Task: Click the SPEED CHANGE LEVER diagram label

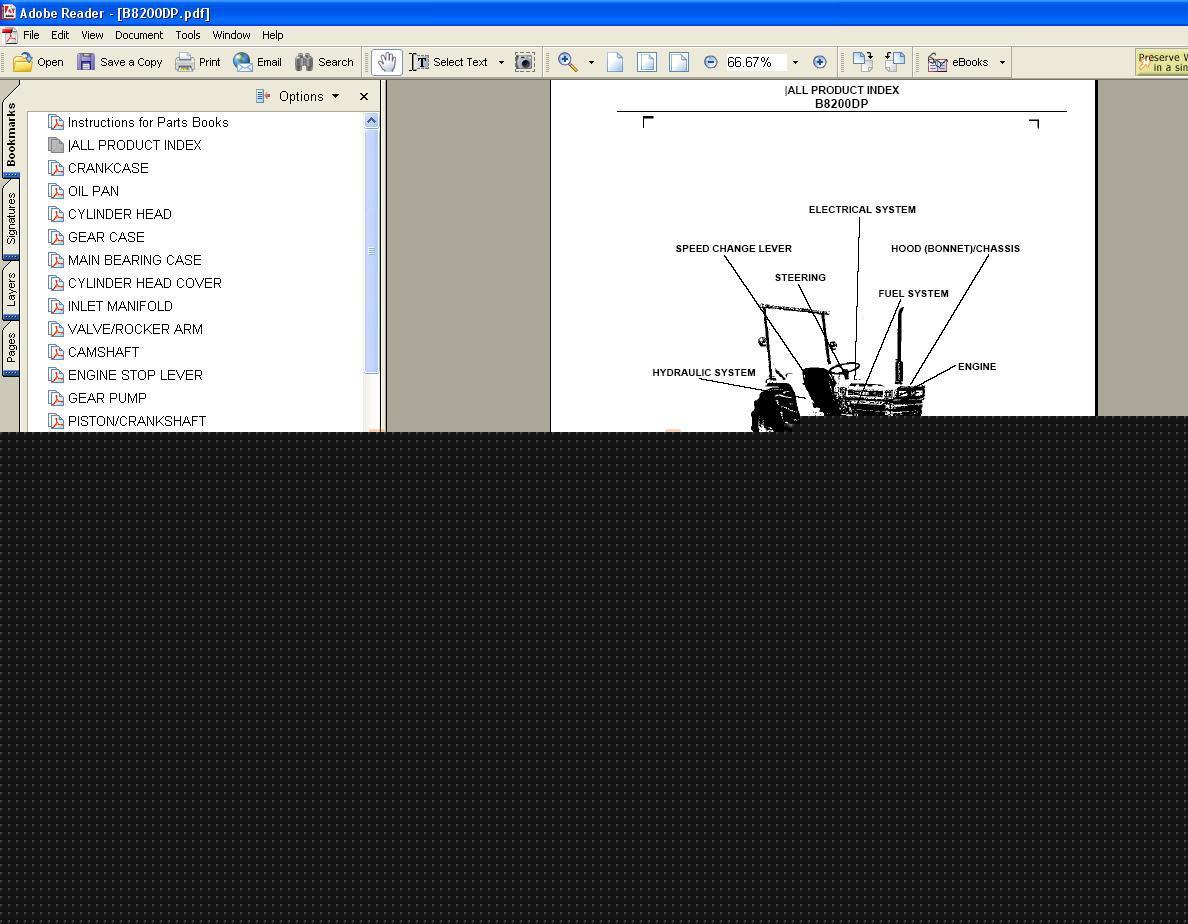Action: [733, 248]
